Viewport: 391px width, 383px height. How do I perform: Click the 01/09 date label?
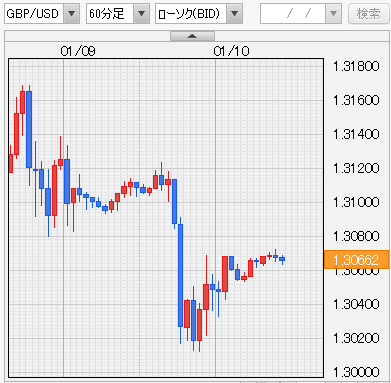tap(78, 51)
